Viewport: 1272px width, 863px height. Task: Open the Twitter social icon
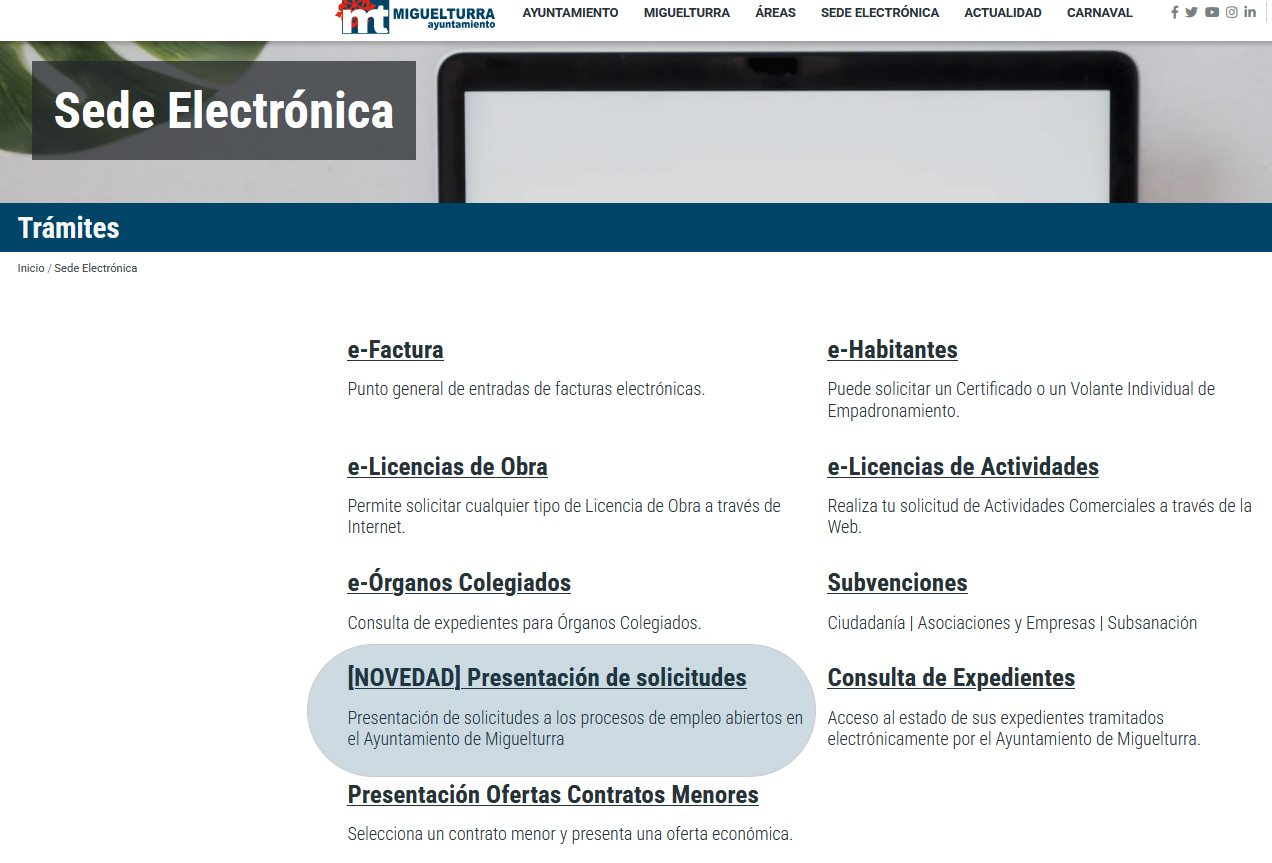(x=1191, y=13)
